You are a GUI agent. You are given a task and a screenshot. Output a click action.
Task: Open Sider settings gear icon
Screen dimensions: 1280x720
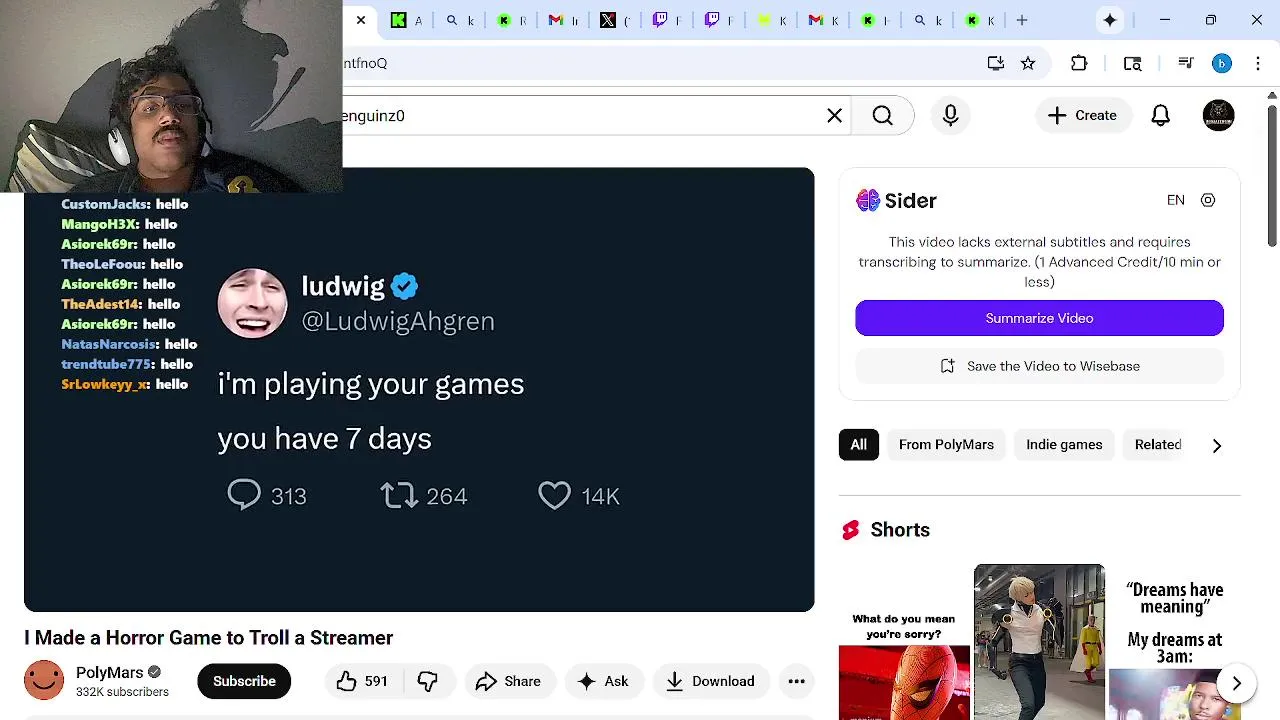click(1208, 200)
